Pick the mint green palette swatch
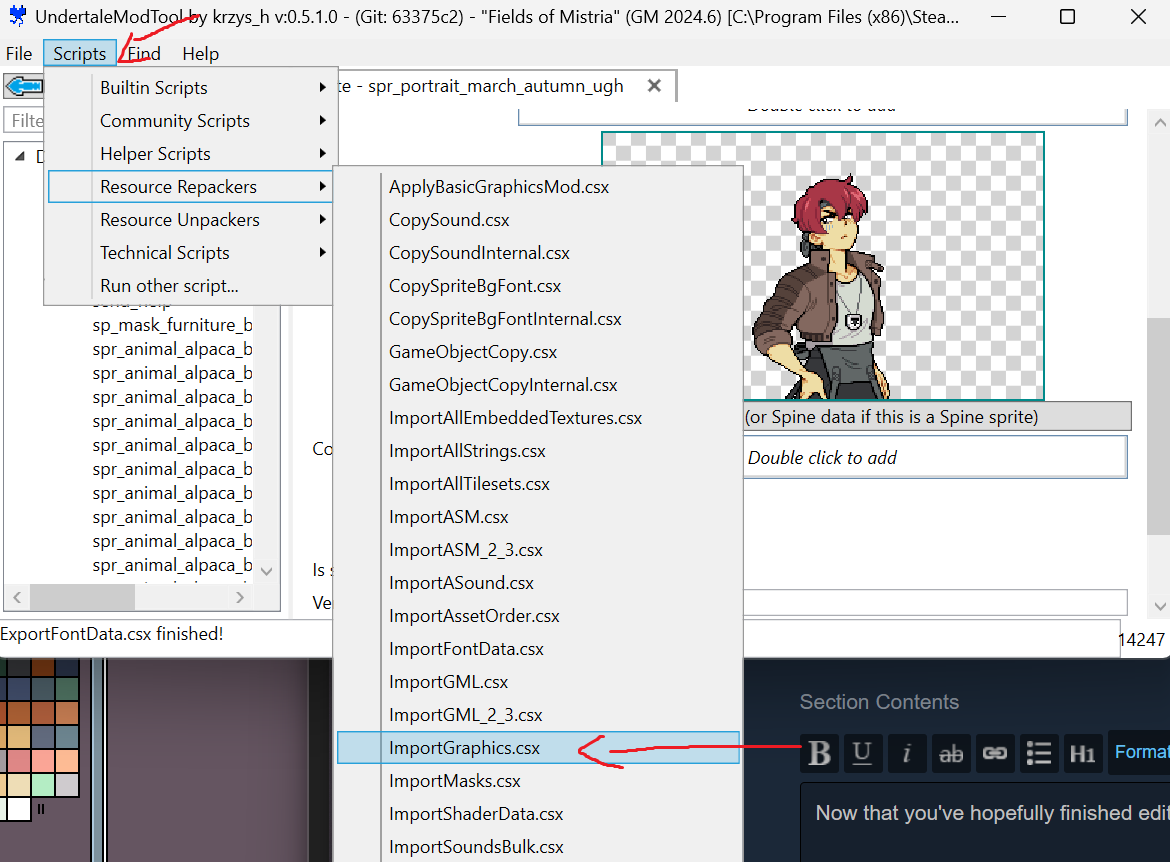The width and height of the screenshot is (1170, 862). coord(43,785)
